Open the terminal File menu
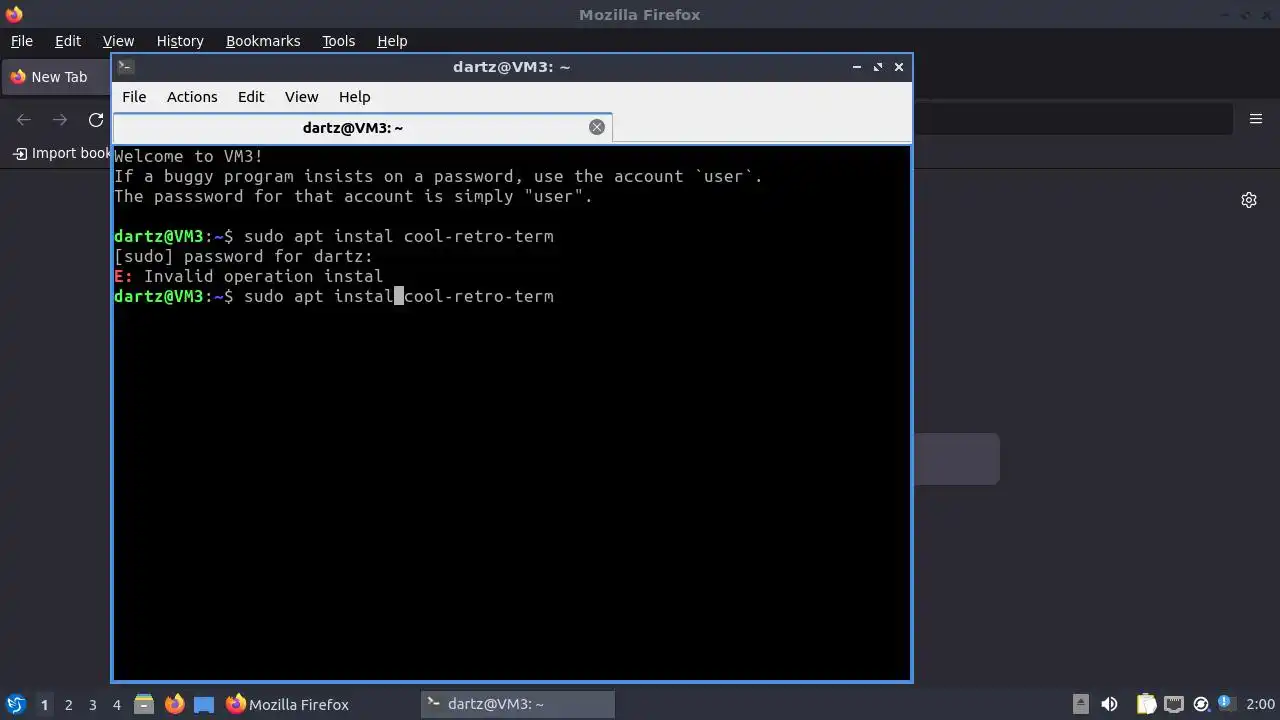Image resolution: width=1280 pixels, height=720 pixels. (134, 97)
